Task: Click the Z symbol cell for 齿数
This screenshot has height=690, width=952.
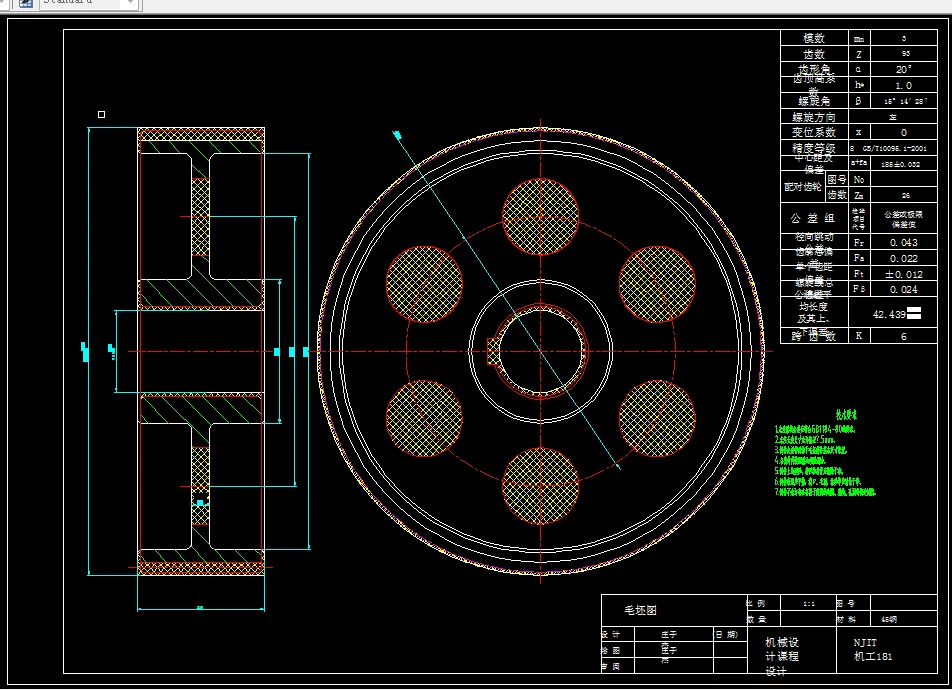Action: [858, 53]
